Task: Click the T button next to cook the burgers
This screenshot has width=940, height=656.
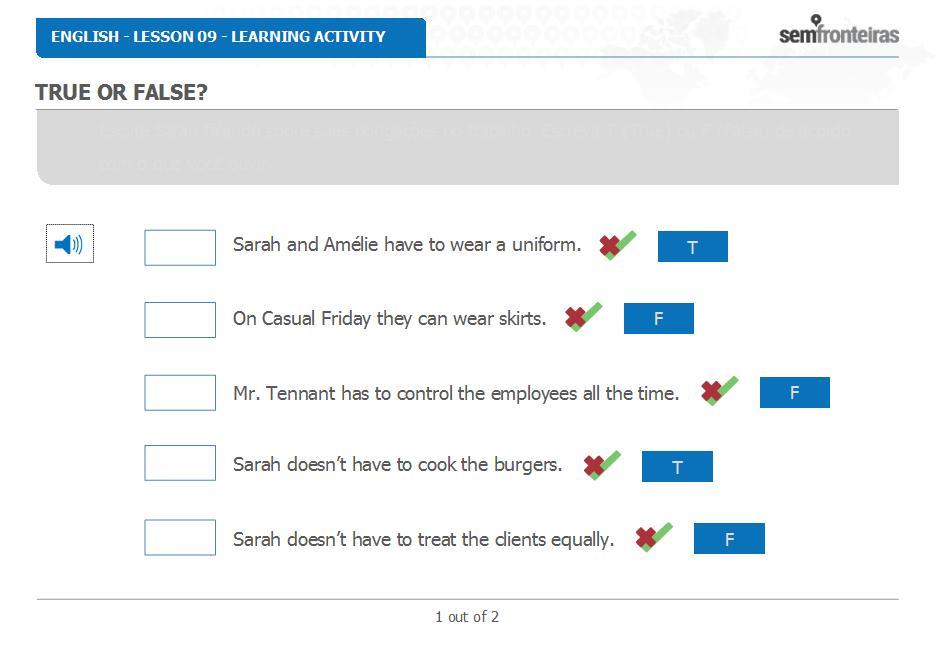Action: pos(677,467)
